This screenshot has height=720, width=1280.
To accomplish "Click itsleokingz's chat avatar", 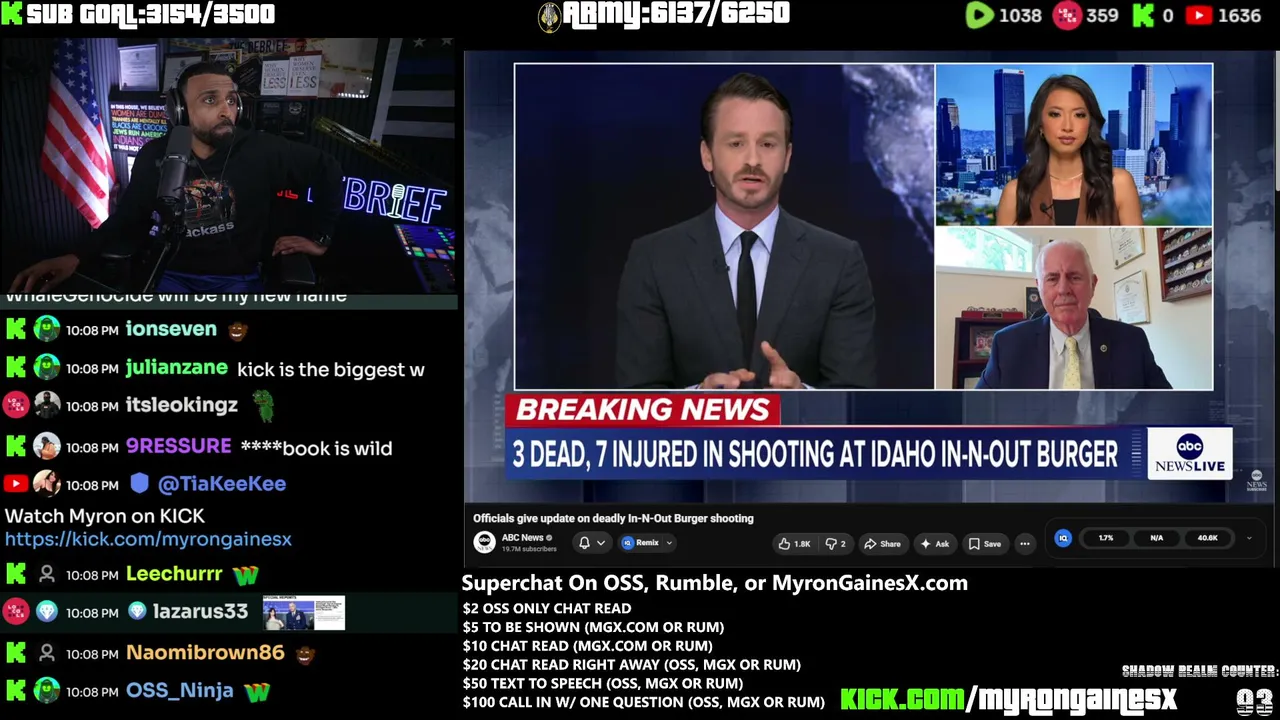I will (x=47, y=405).
